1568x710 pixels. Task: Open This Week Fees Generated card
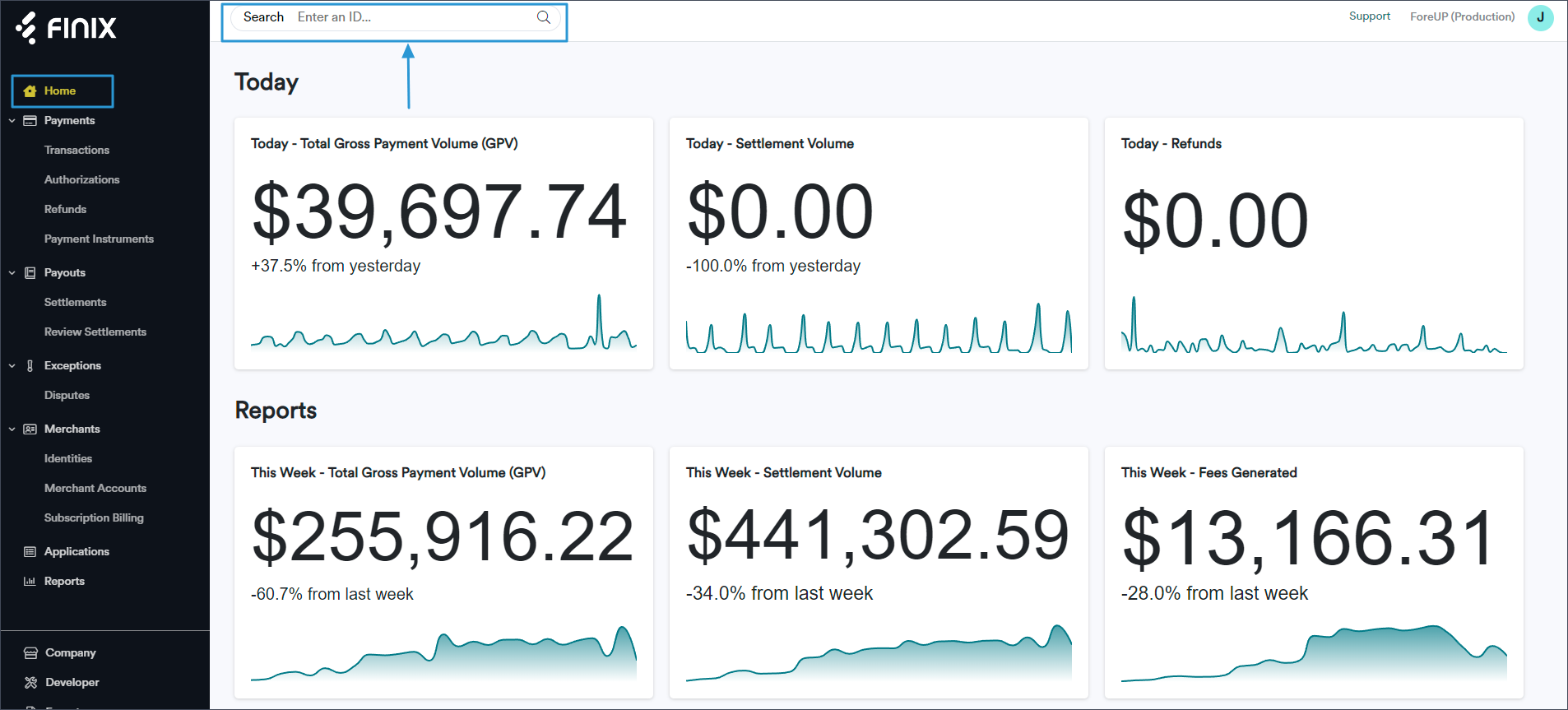tap(1313, 572)
